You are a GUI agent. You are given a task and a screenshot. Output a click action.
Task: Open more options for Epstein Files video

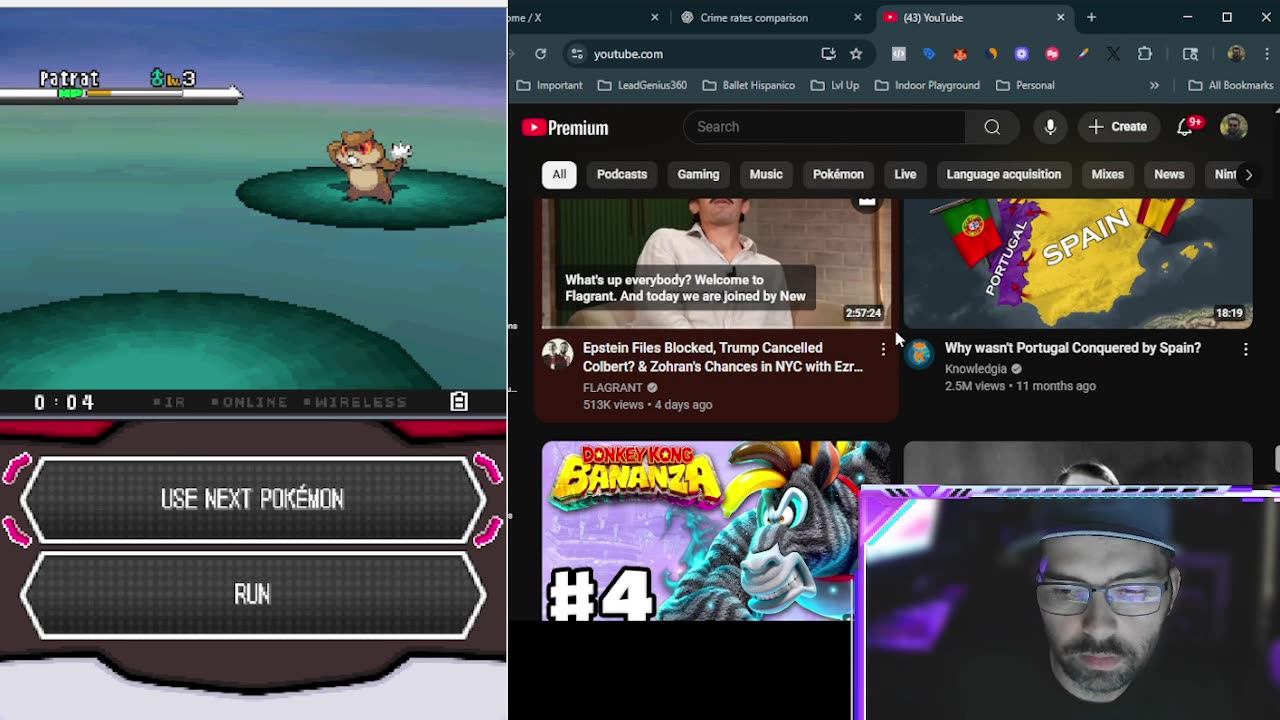click(x=883, y=349)
